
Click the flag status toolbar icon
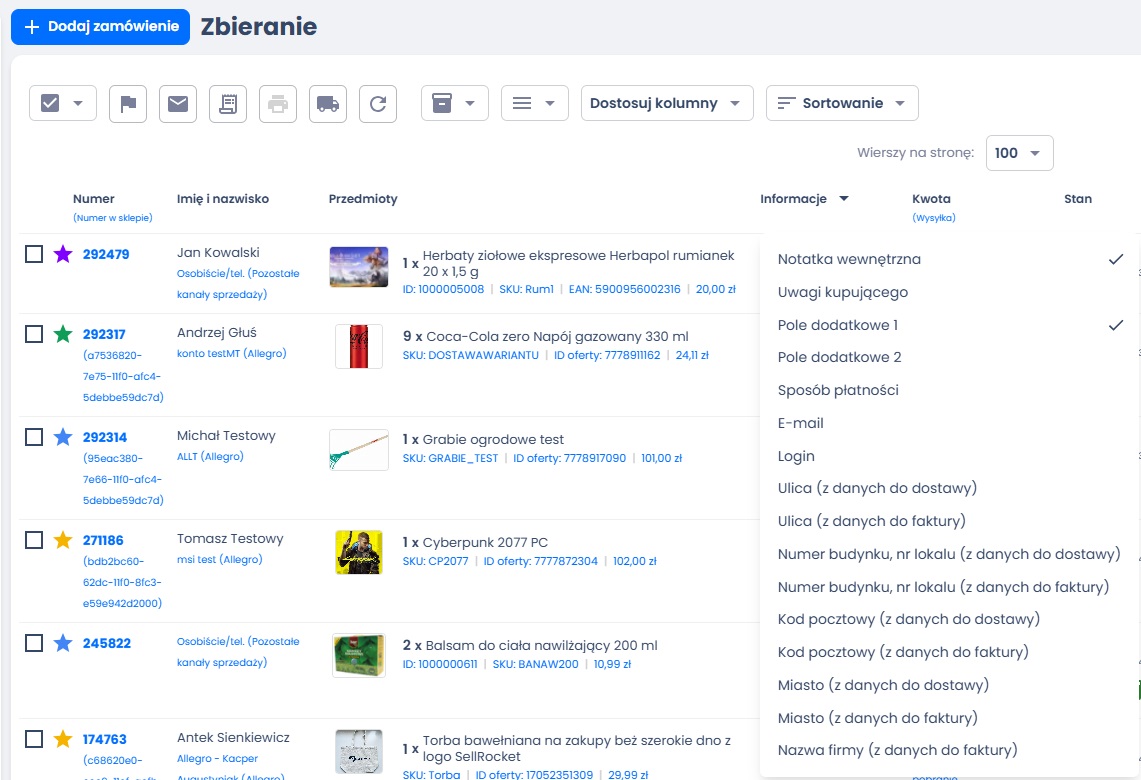[x=128, y=103]
